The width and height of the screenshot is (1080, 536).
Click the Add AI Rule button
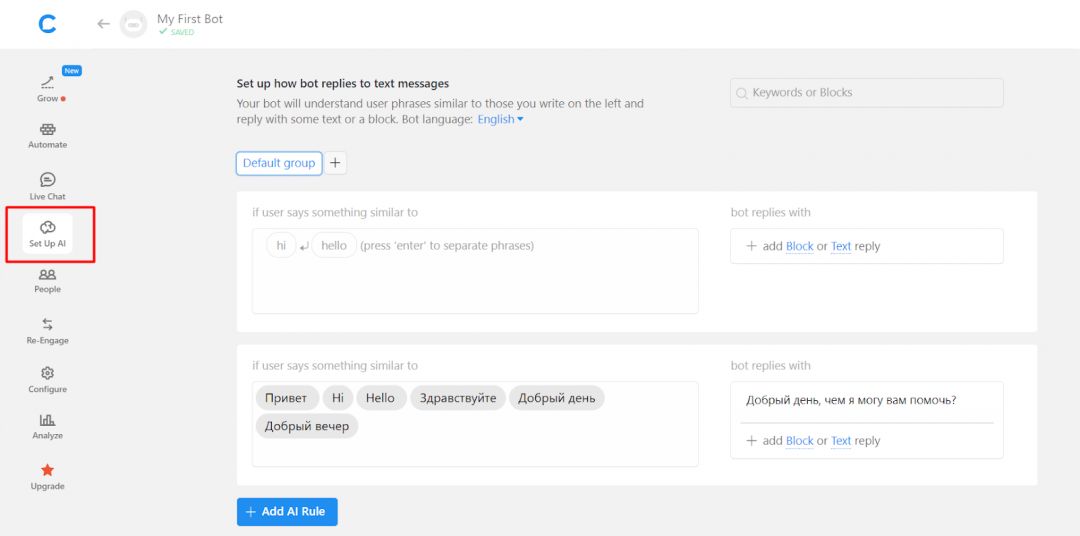click(x=288, y=511)
